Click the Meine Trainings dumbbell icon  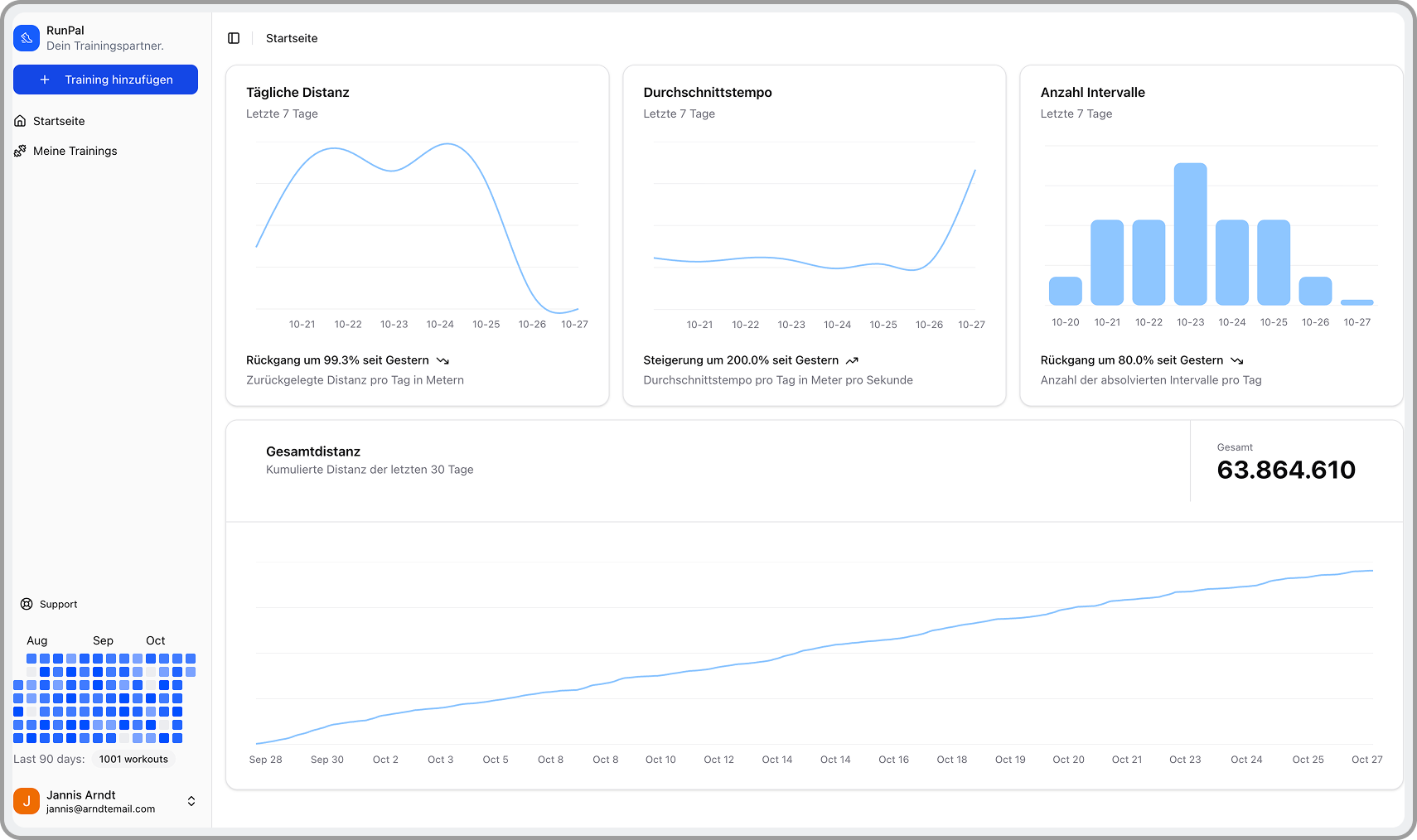[21, 151]
